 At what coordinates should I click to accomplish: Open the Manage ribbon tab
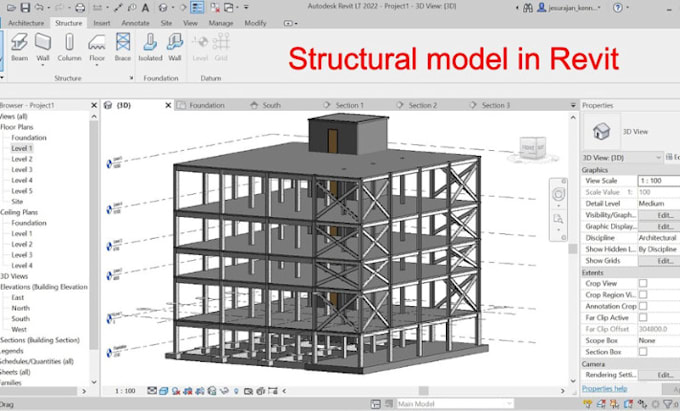[x=221, y=23]
